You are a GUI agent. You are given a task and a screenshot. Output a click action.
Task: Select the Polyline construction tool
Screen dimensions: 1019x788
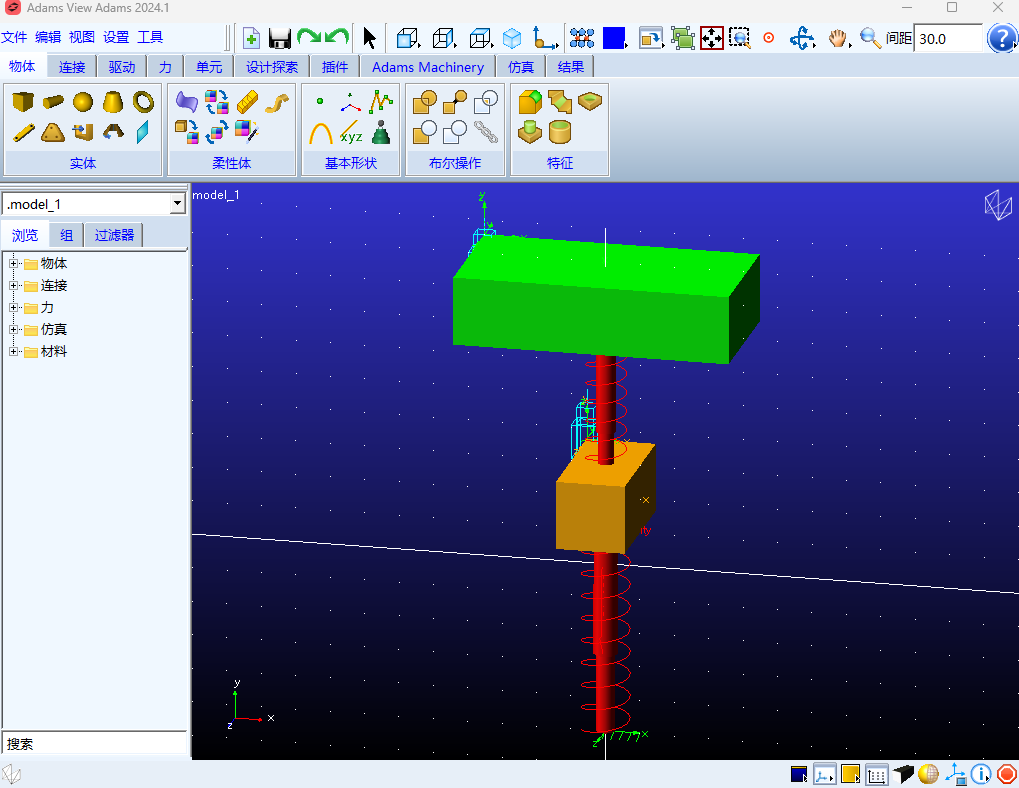coord(381,102)
